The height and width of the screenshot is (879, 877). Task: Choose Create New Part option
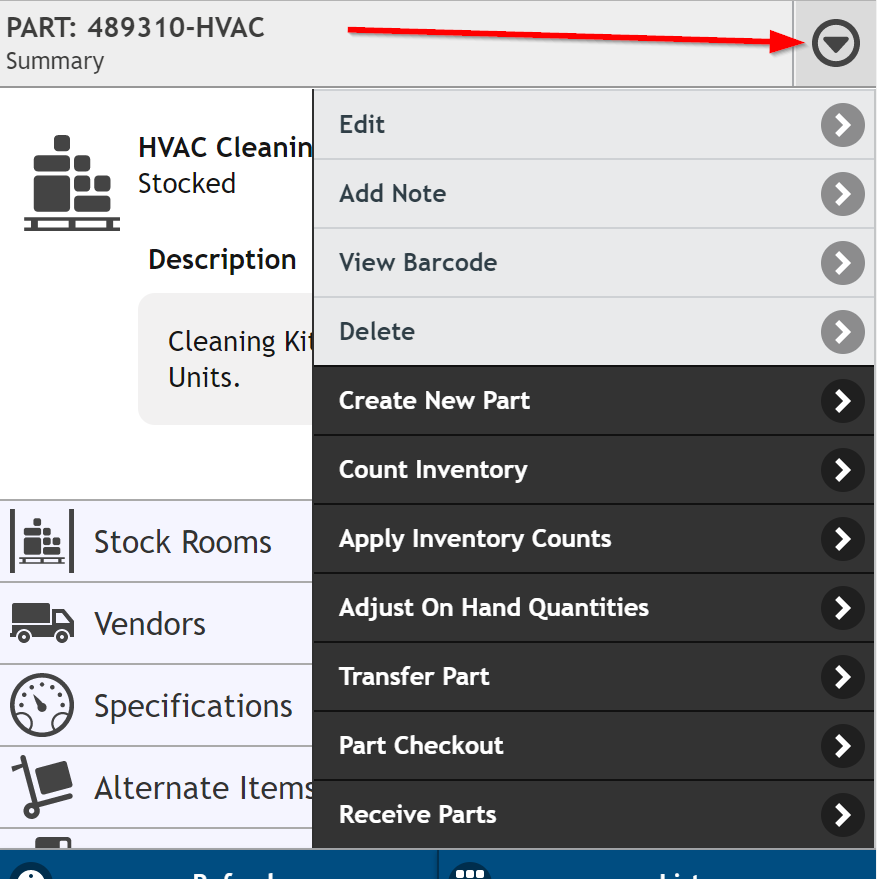pos(594,401)
